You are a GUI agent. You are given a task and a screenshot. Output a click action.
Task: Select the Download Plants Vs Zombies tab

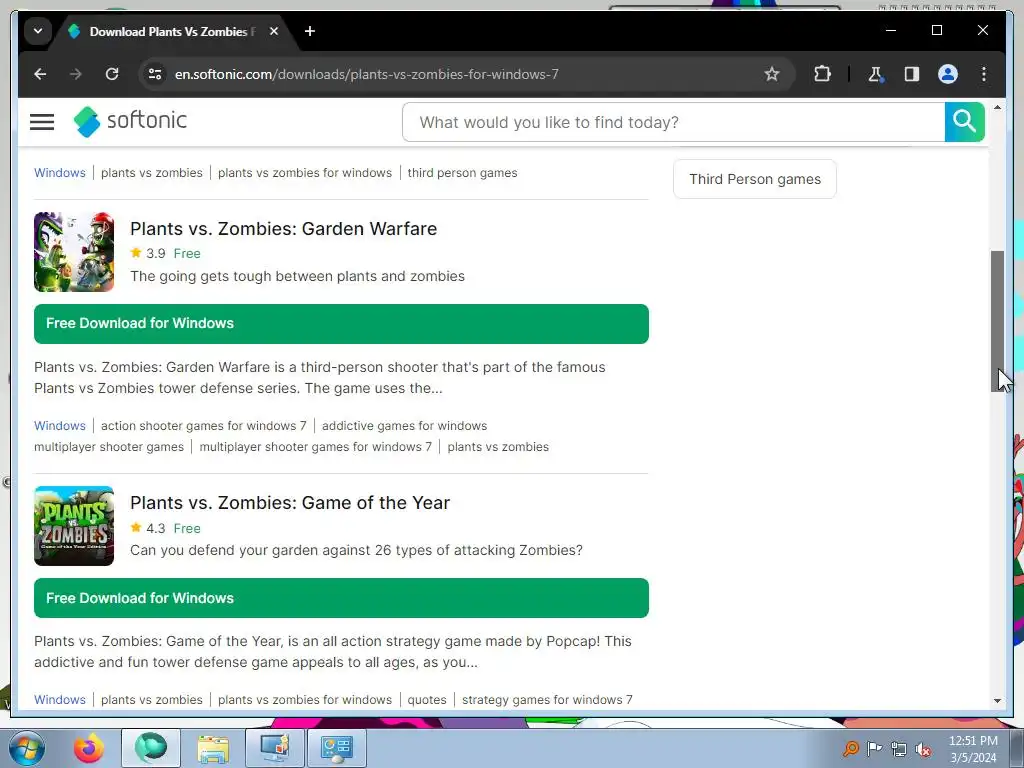pos(172,31)
